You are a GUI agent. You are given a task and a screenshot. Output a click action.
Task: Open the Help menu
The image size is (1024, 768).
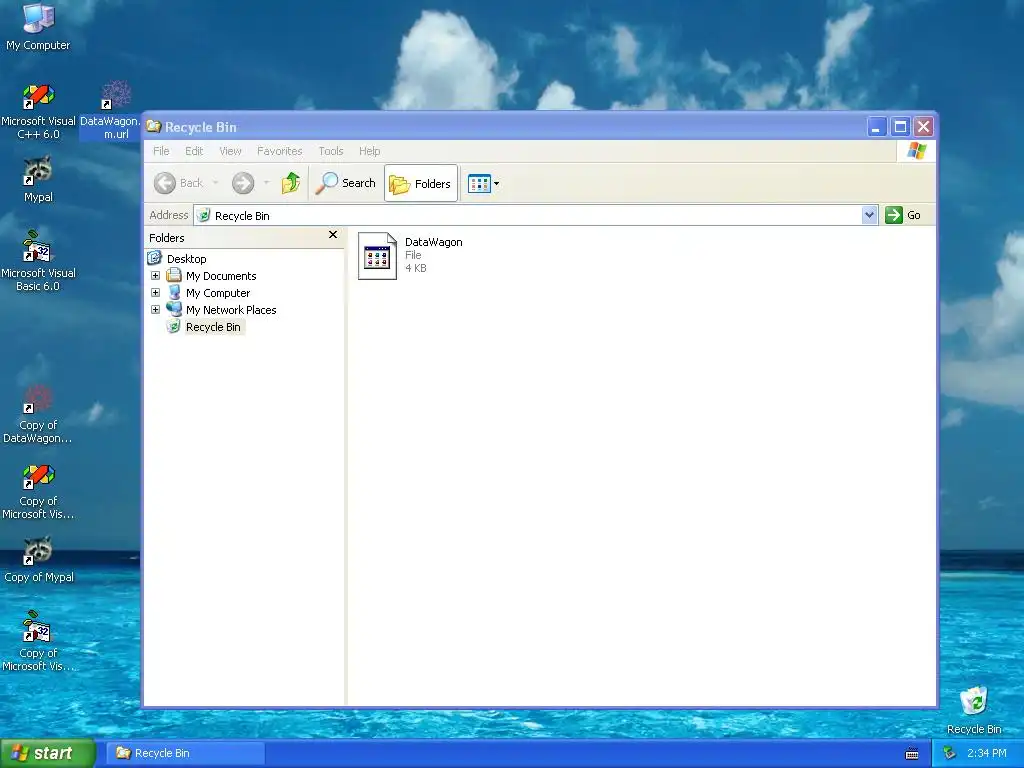[x=369, y=151]
